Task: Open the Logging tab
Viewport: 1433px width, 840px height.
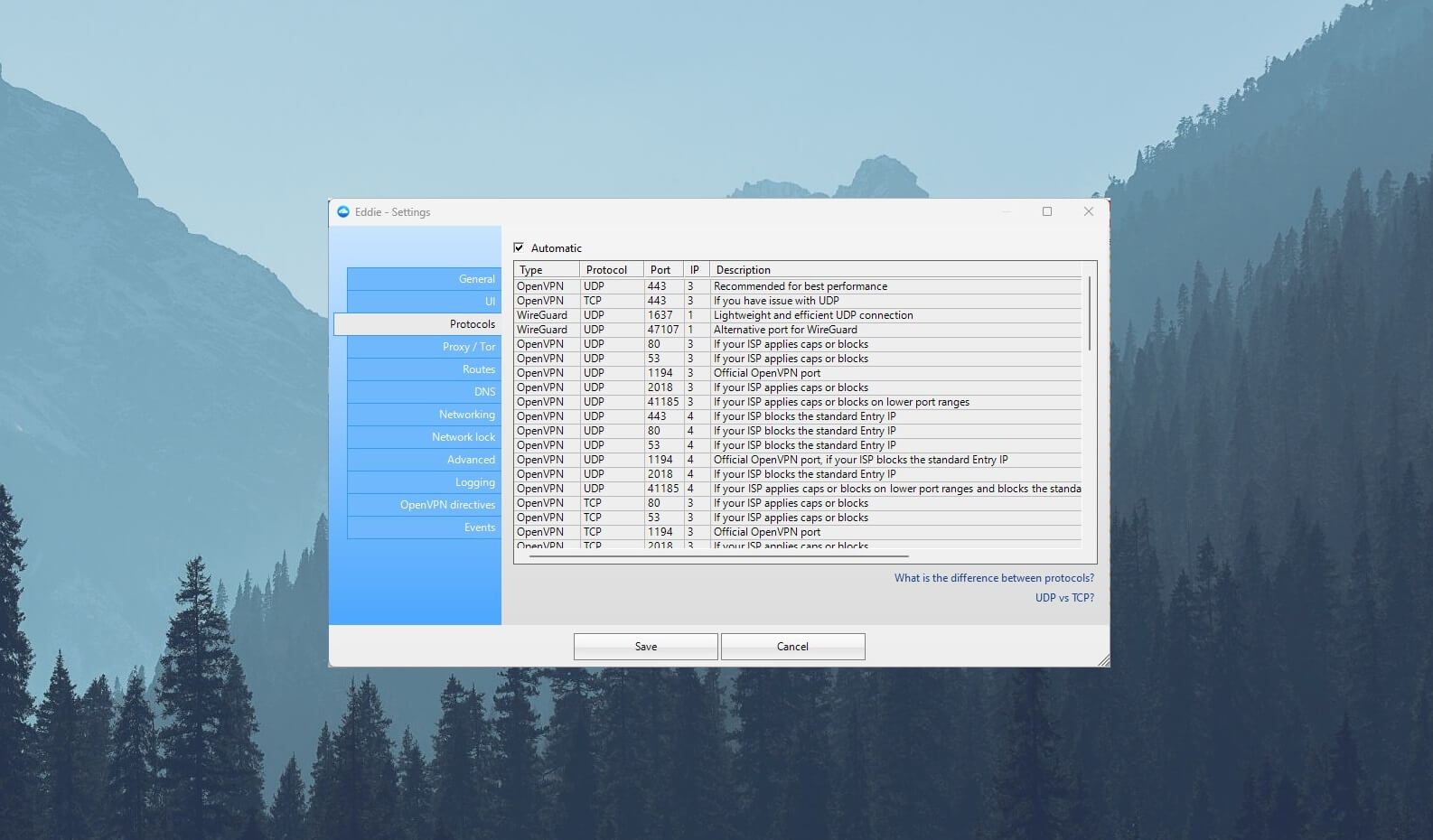Action: (424, 482)
